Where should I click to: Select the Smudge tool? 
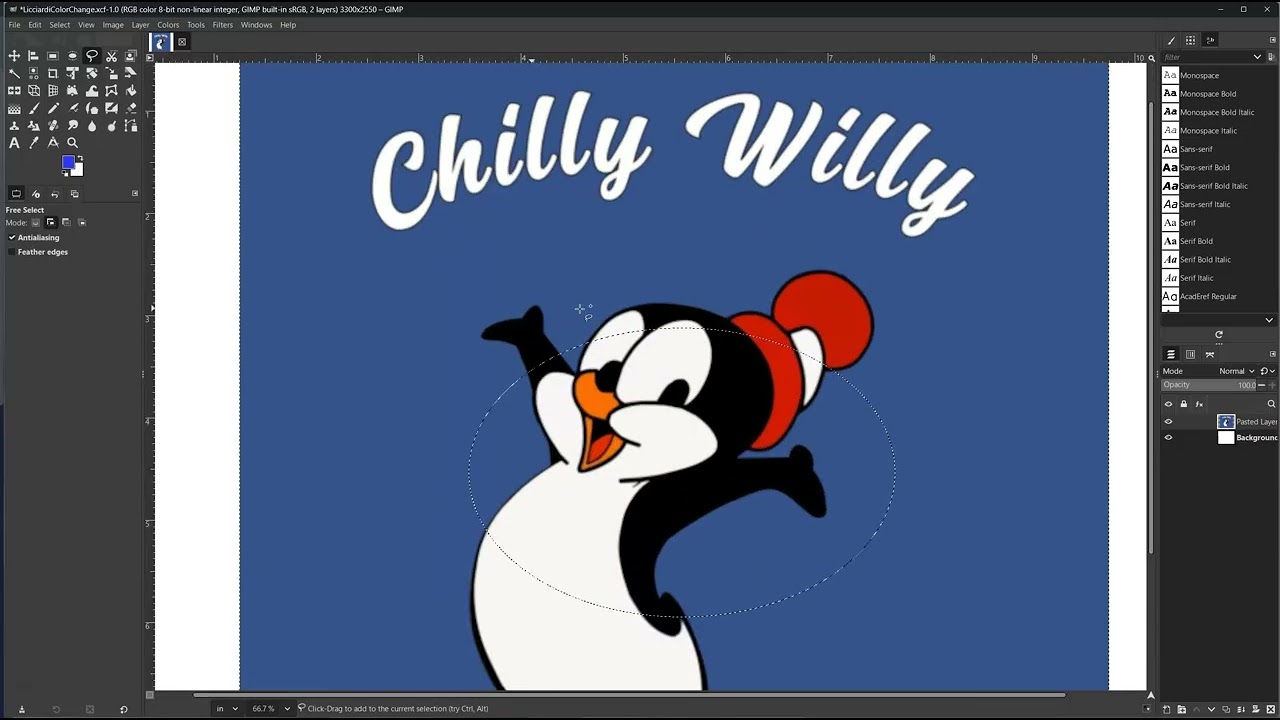tap(72, 125)
